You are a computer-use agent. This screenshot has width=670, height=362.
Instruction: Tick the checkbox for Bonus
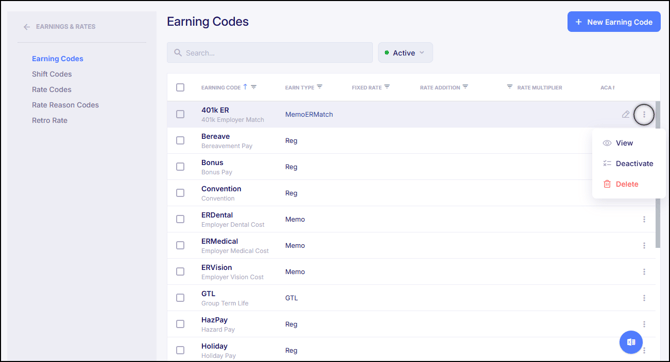tap(180, 167)
